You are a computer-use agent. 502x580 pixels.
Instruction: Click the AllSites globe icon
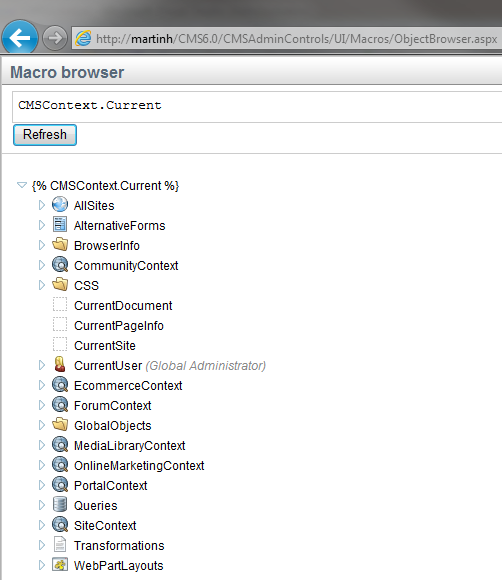coord(60,205)
